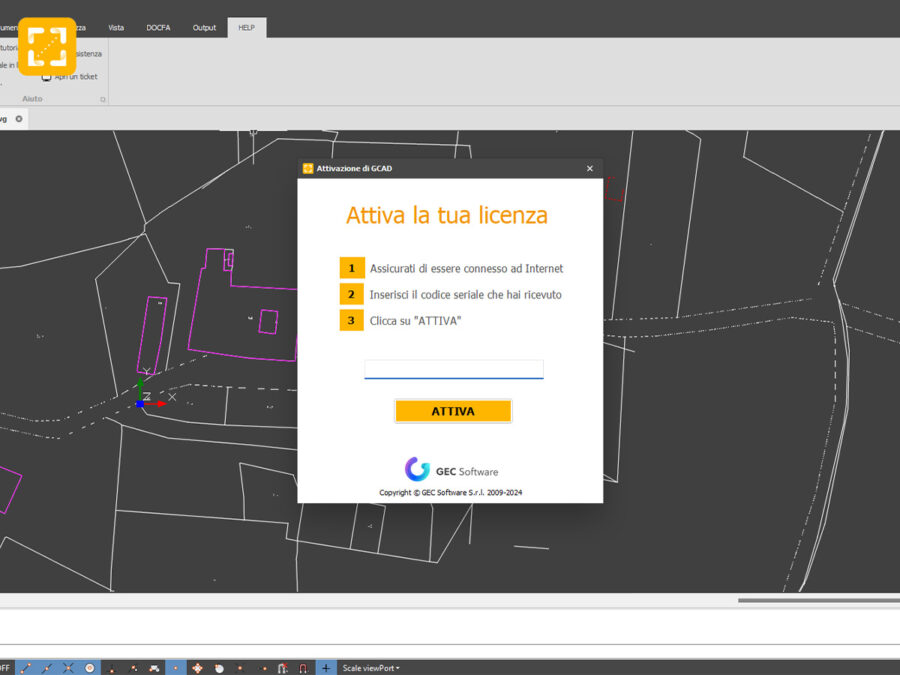This screenshot has height=675, width=900.
Task: Click the ATTIVA button
Action: pyautogui.click(x=453, y=411)
